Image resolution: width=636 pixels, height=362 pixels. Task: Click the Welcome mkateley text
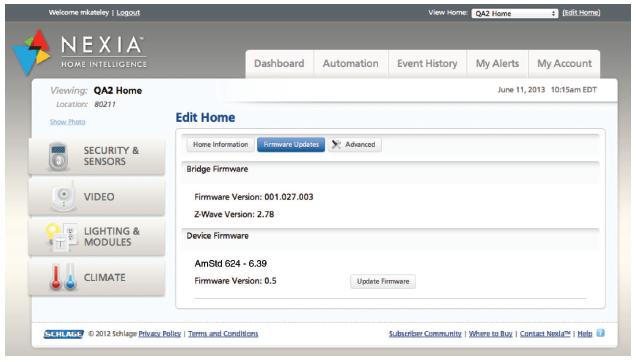coord(79,13)
